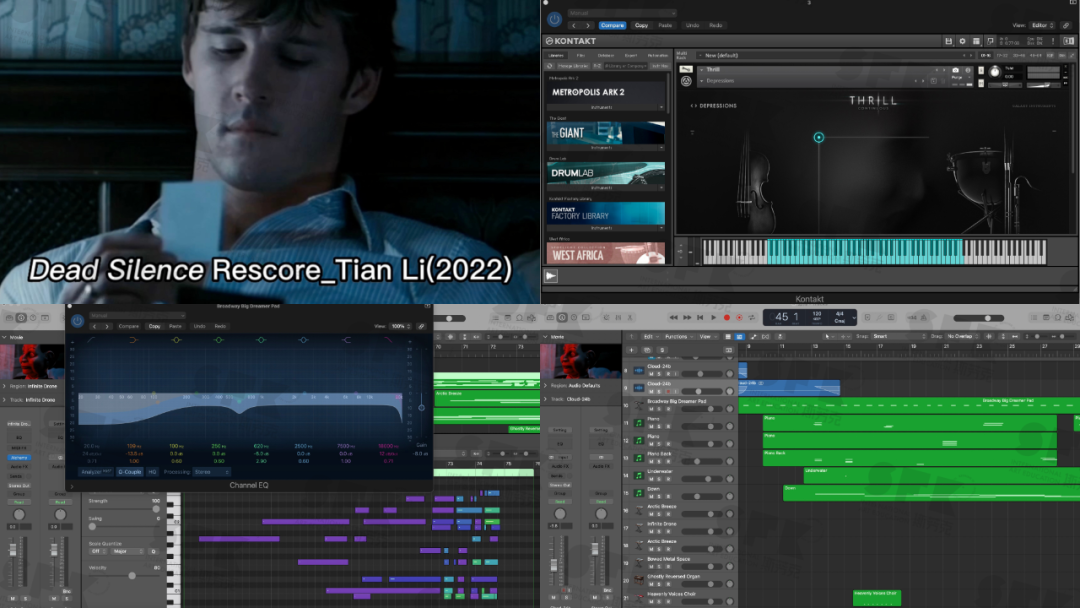Click the Cloud-24b track 8 audio icon
Screen dimensions: 1080x608
pyautogui.click(x=638, y=370)
